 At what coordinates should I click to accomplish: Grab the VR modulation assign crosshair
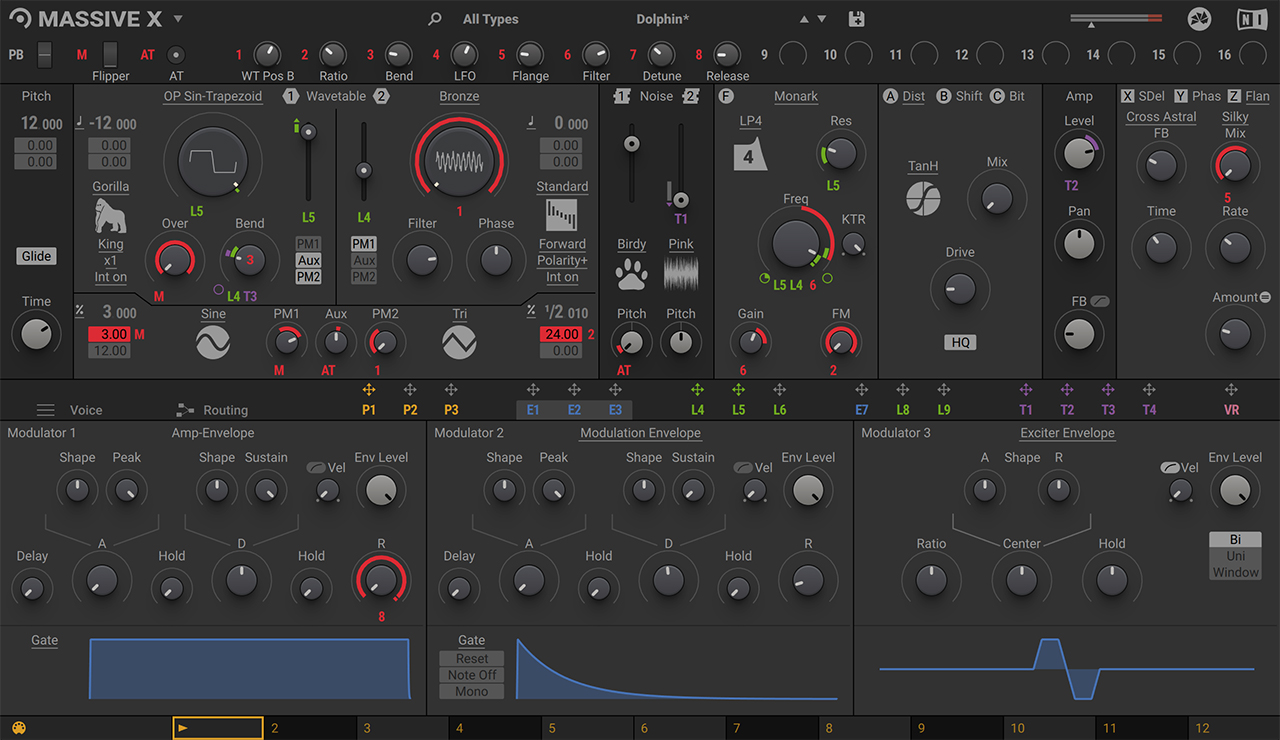pyautogui.click(x=1231, y=390)
